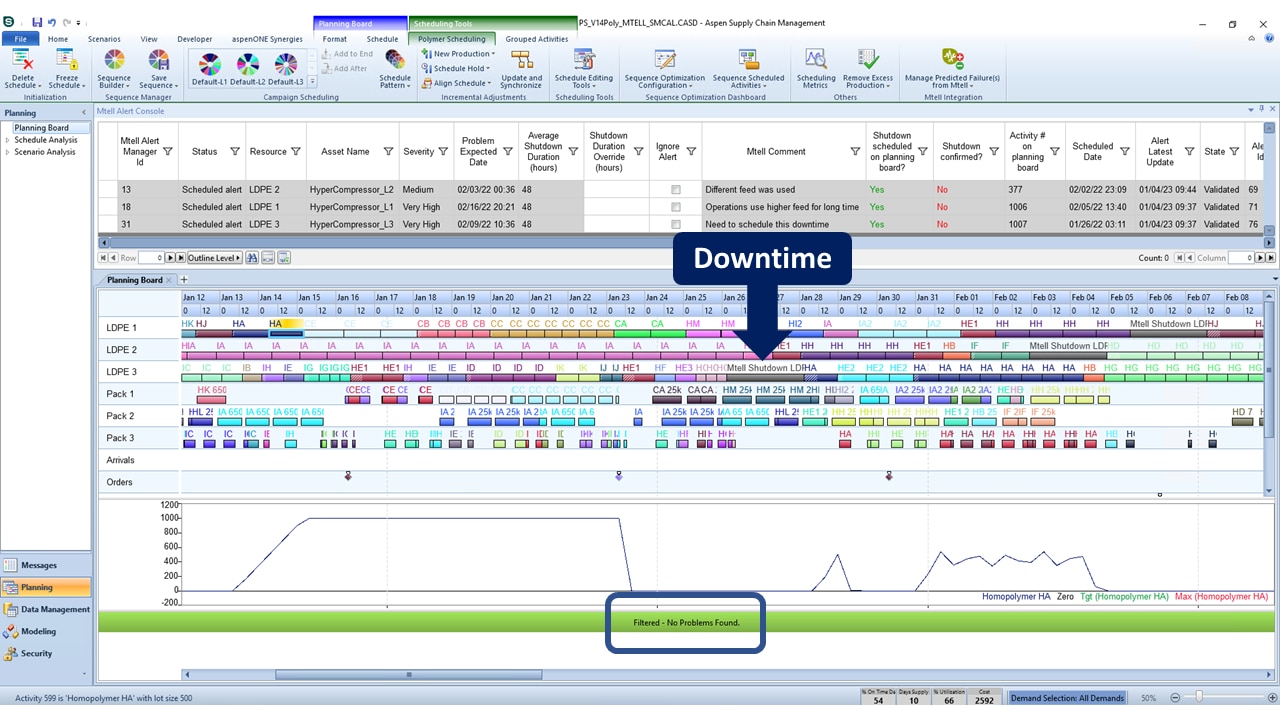Screen dimensions: 1280x720
Task: Open the Align Schedule dropdown
Action: tap(457, 84)
